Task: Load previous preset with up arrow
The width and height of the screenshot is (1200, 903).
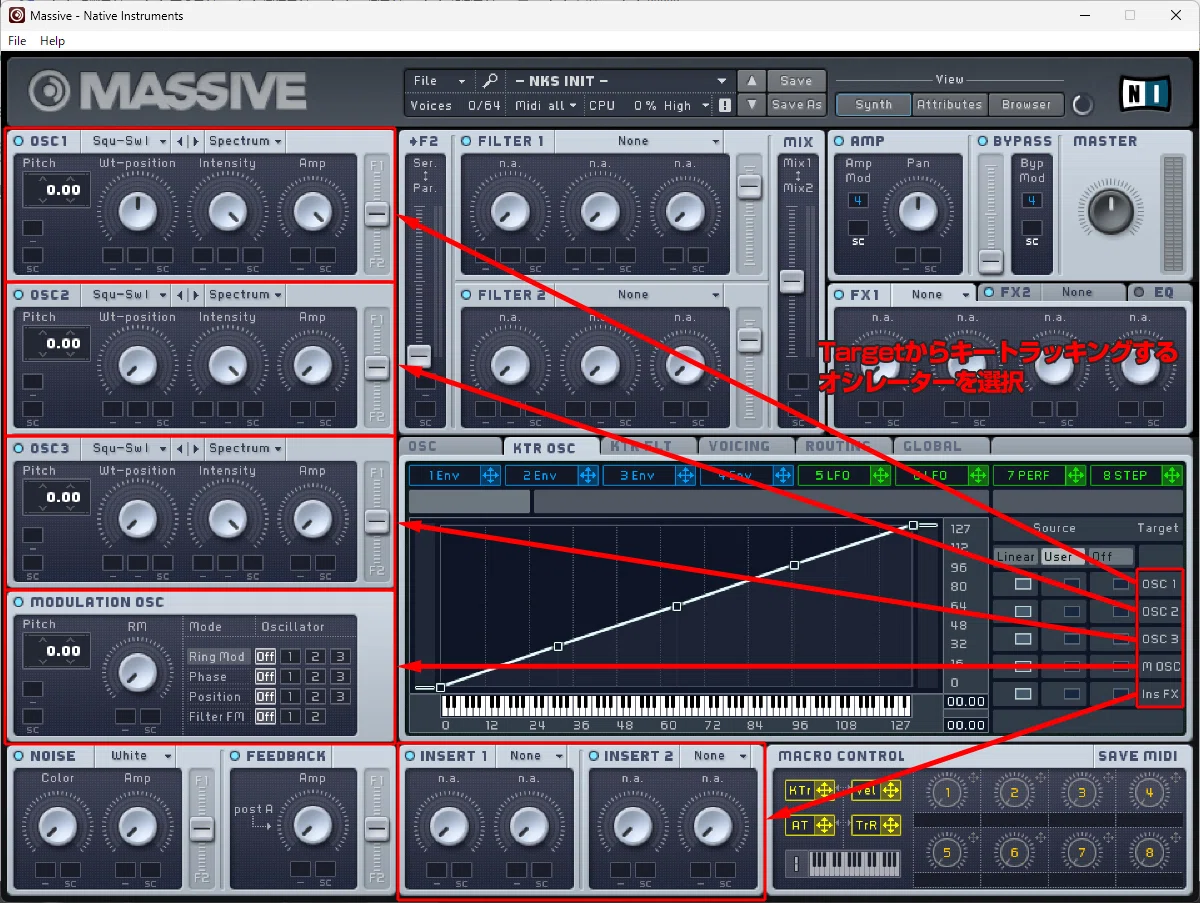Action: (x=752, y=81)
